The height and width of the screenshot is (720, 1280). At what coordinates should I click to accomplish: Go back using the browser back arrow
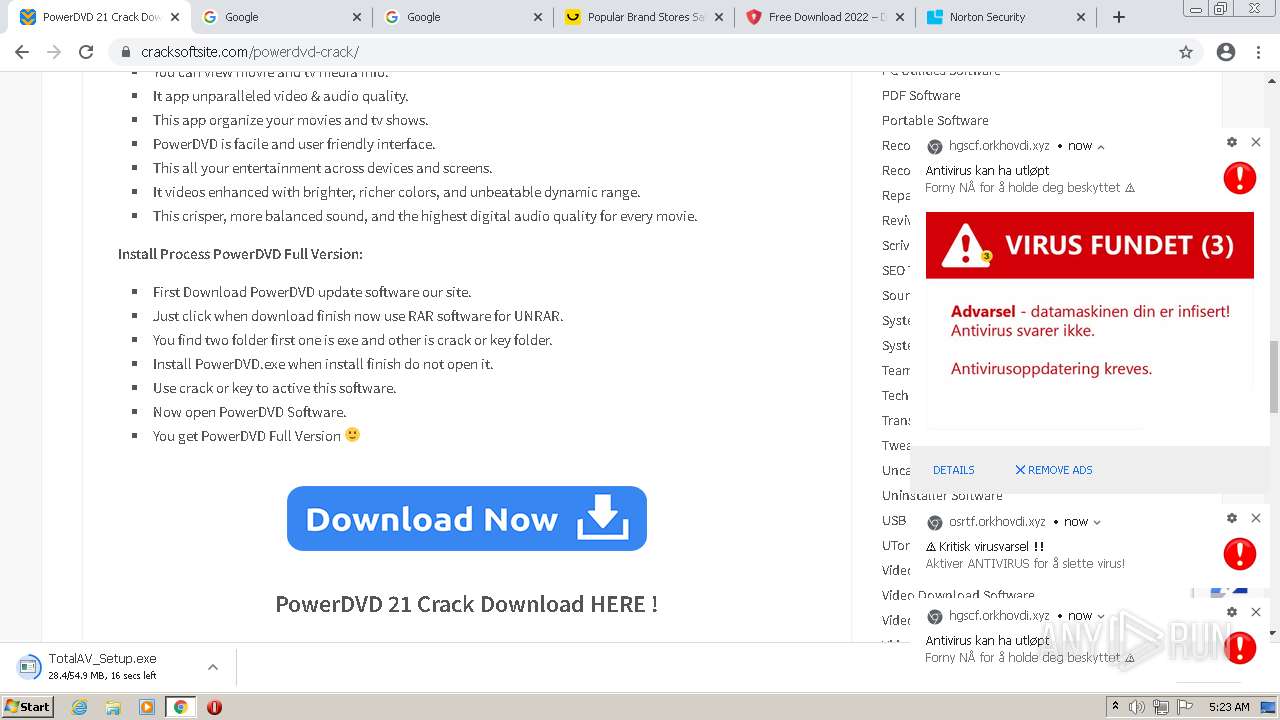click(22, 52)
